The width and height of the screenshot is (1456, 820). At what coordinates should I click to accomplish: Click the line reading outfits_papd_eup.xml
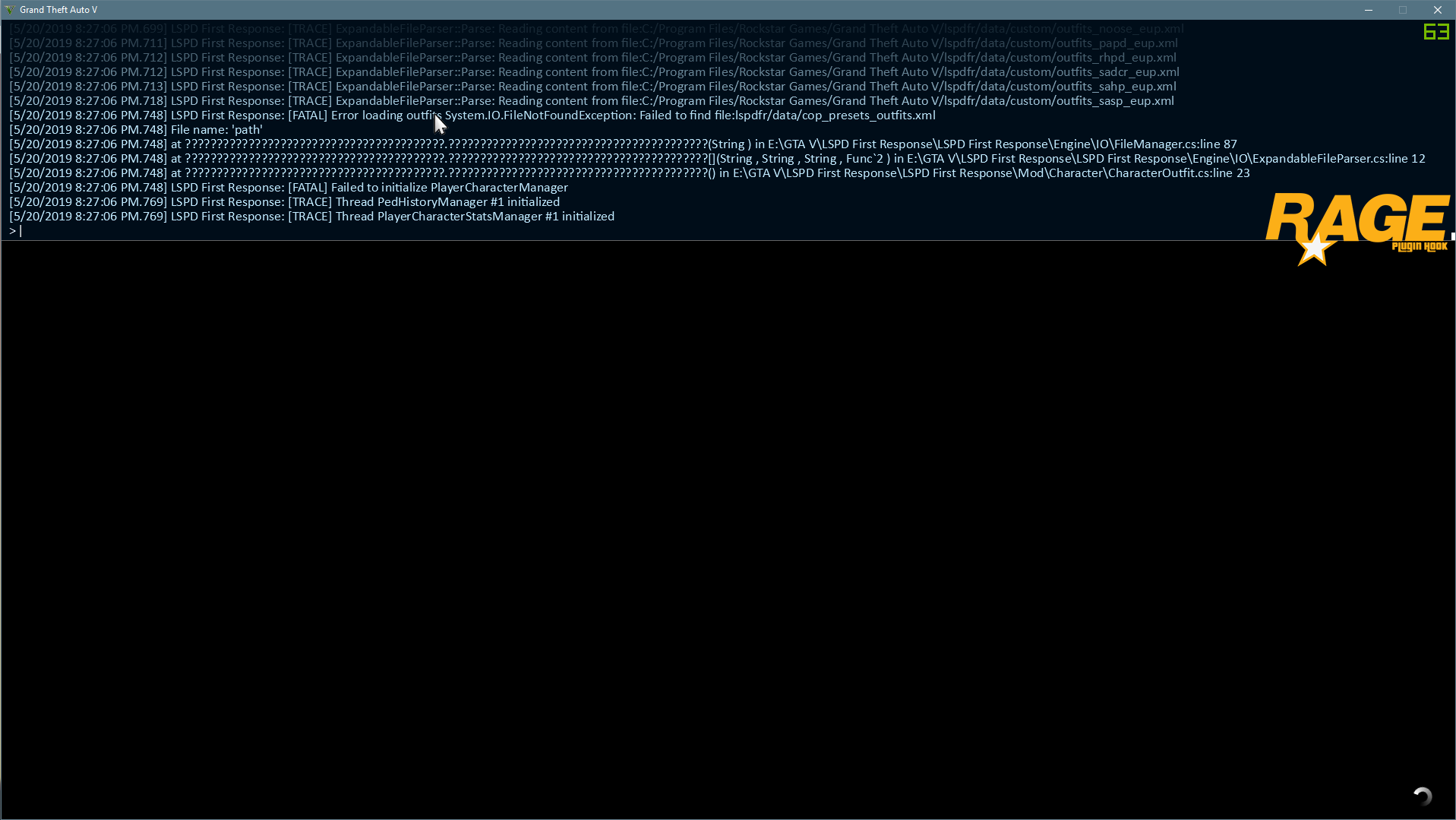tap(593, 43)
